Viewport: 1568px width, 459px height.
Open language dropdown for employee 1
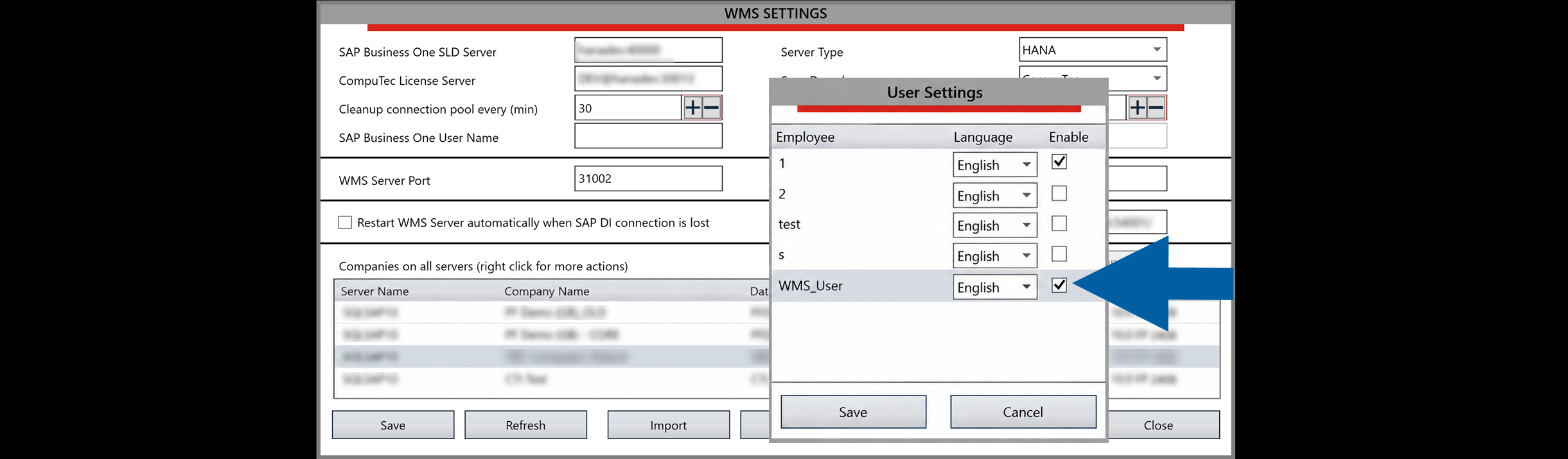click(x=994, y=165)
